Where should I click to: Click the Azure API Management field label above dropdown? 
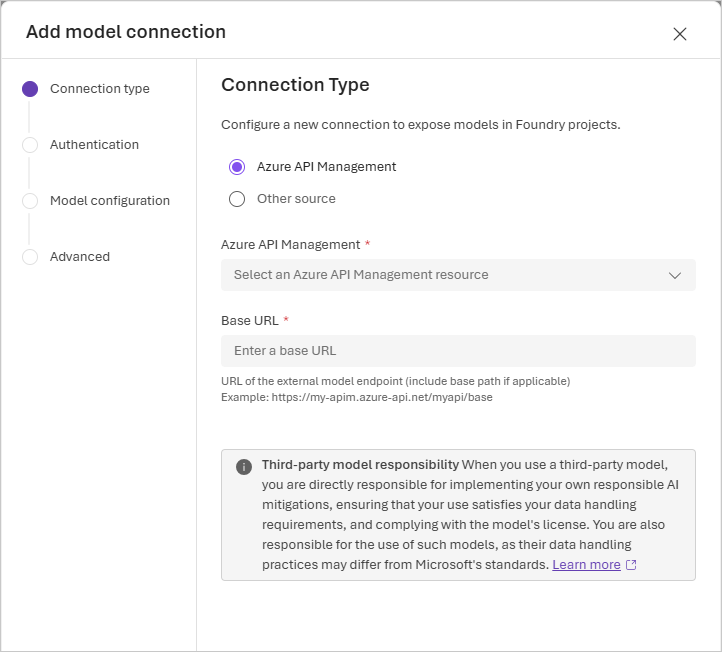[291, 244]
